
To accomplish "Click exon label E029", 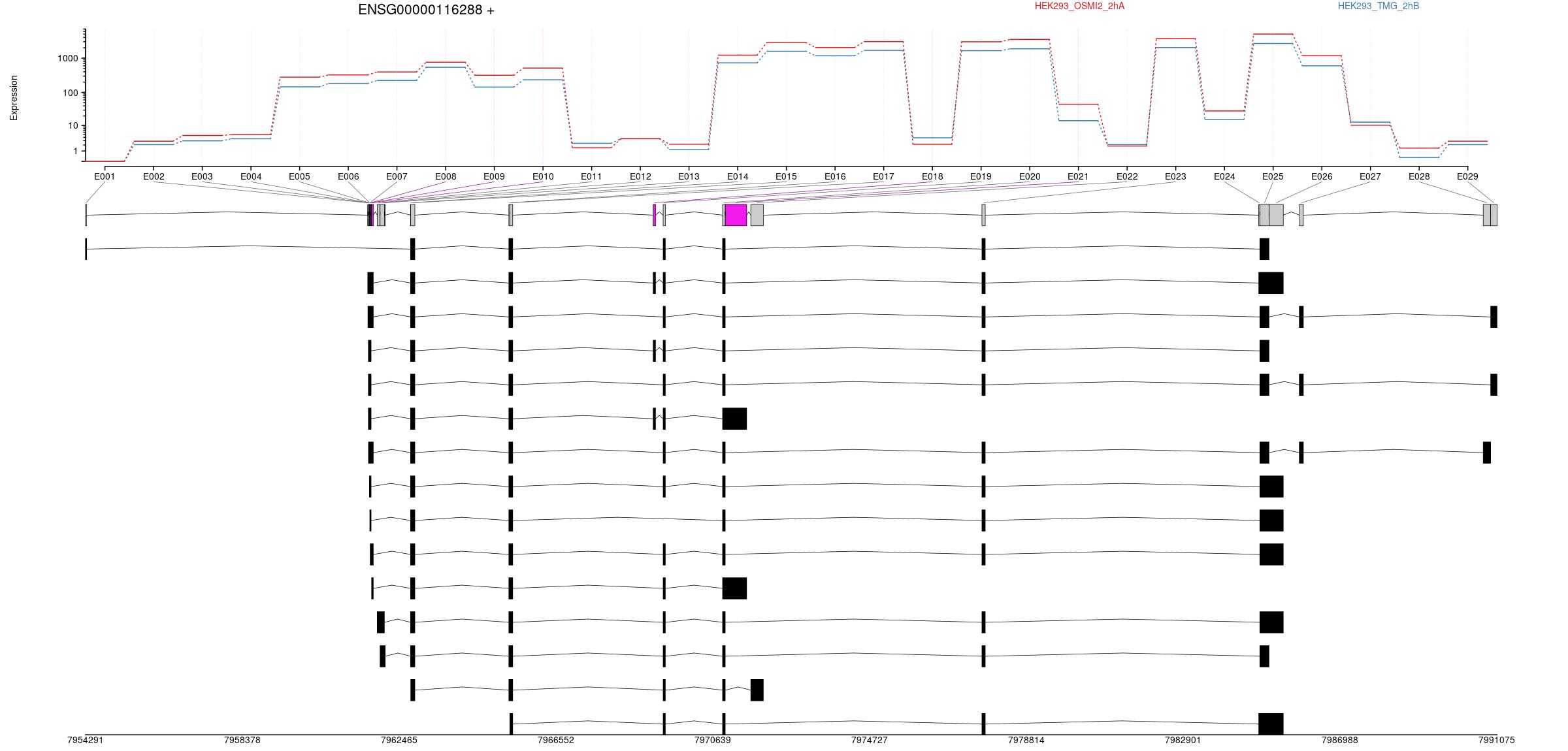I will click(x=1467, y=176).
